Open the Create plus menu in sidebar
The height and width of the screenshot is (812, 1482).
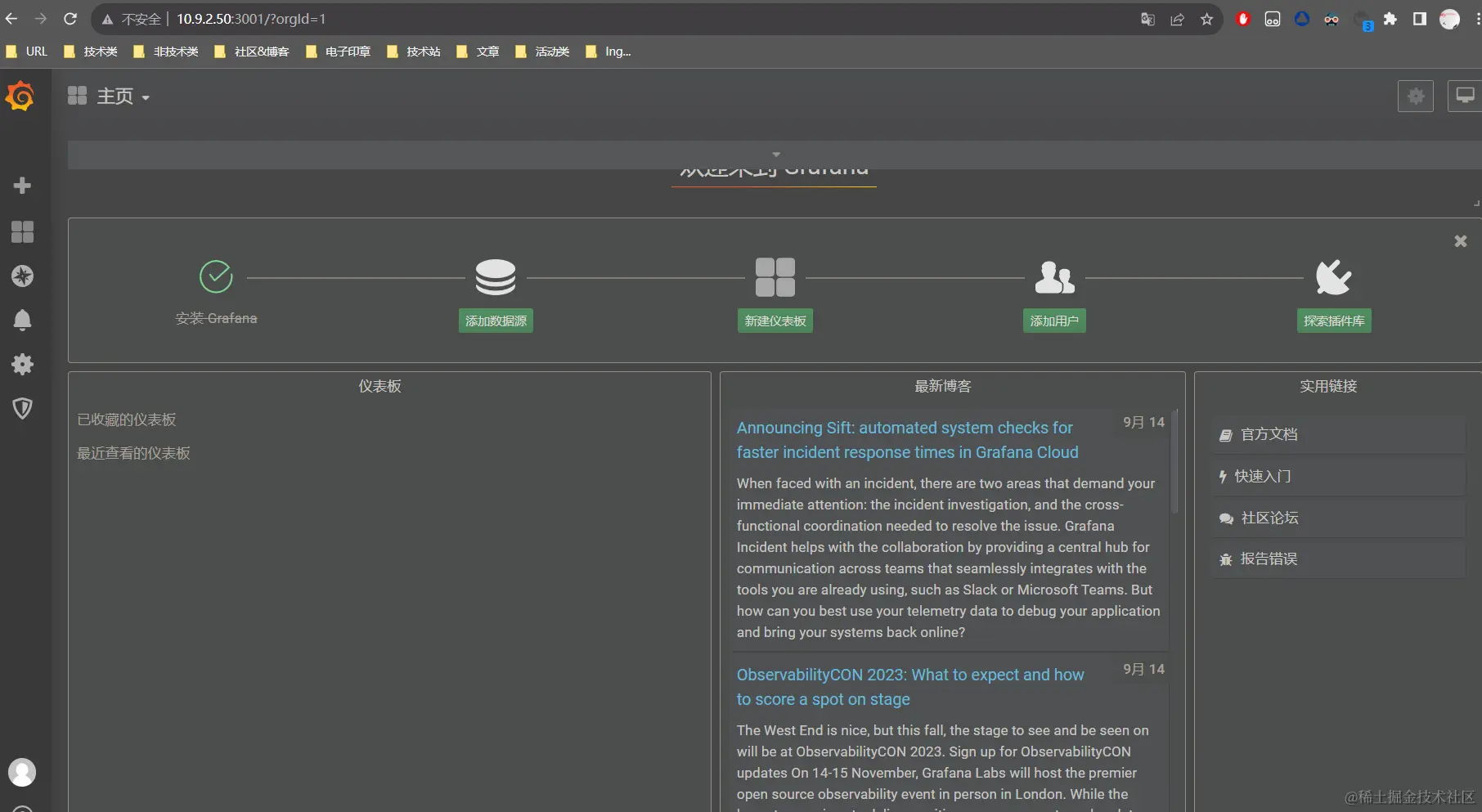tap(22, 186)
